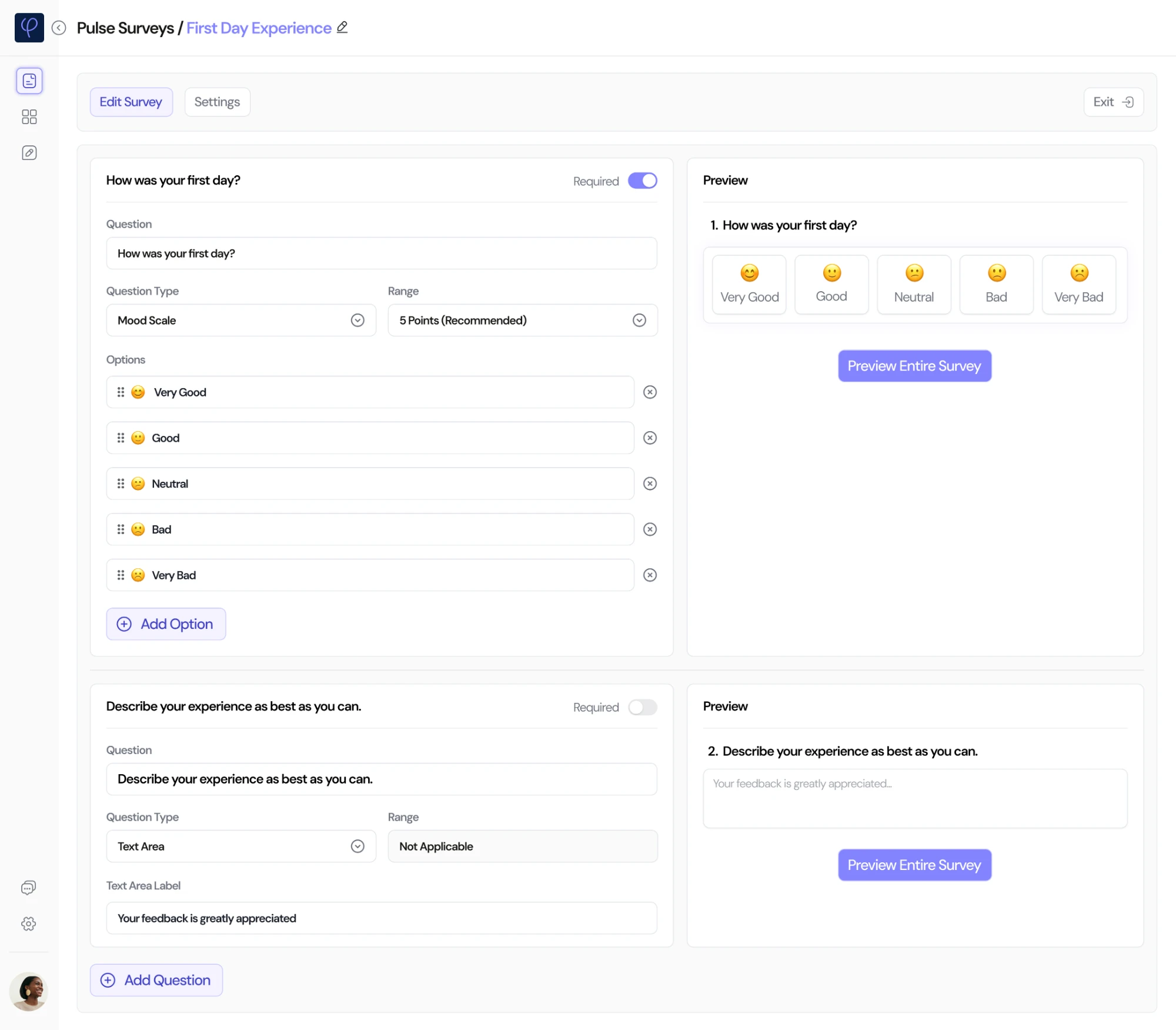Click the app logo in top-left corner
1176x1030 pixels.
click(29, 28)
